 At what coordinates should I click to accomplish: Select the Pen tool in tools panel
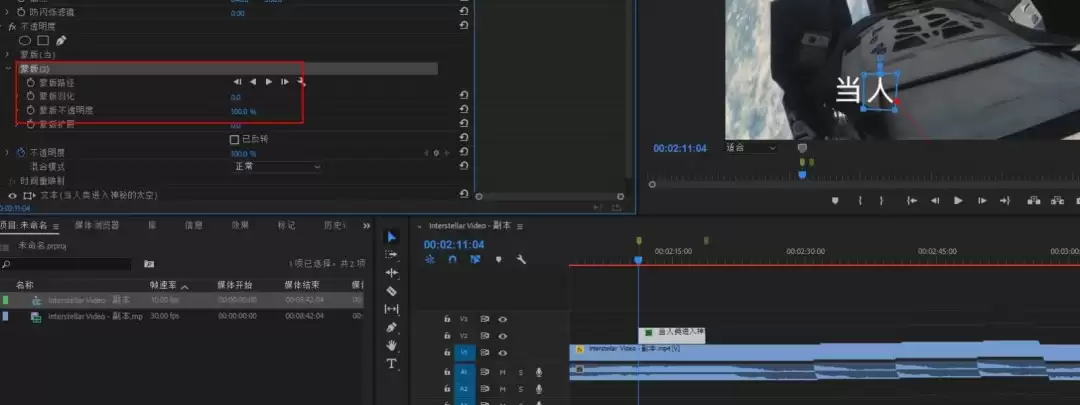(x=391, y=327)
